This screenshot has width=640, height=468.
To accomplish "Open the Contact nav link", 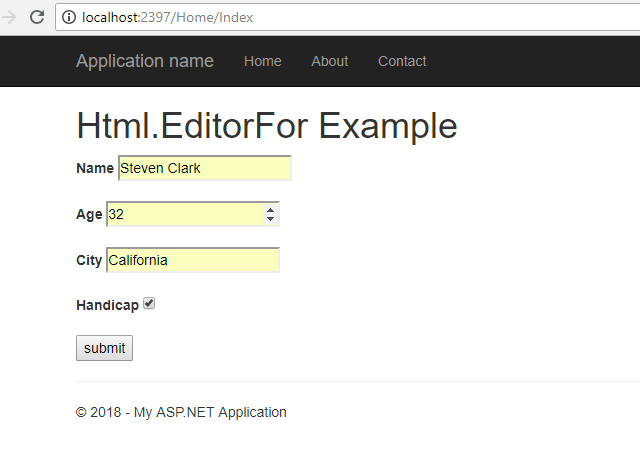I will 402,61.
